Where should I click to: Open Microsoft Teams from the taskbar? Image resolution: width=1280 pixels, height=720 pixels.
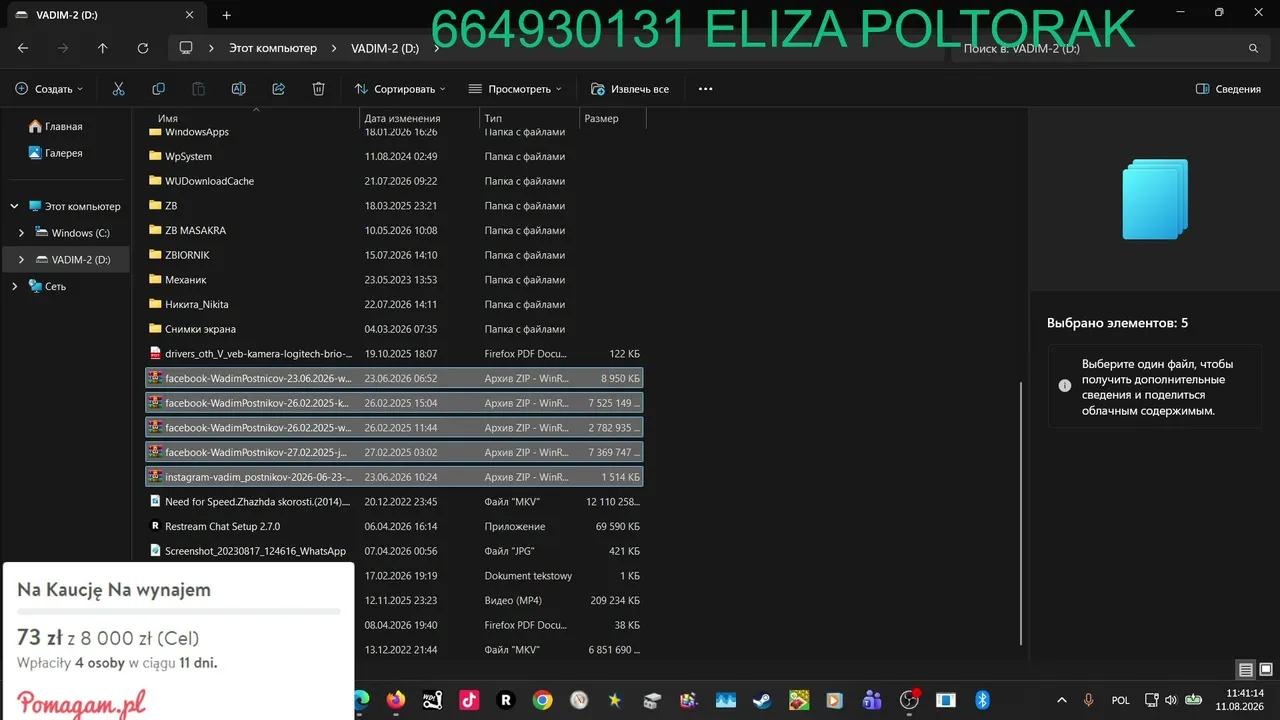coord(872,700)
